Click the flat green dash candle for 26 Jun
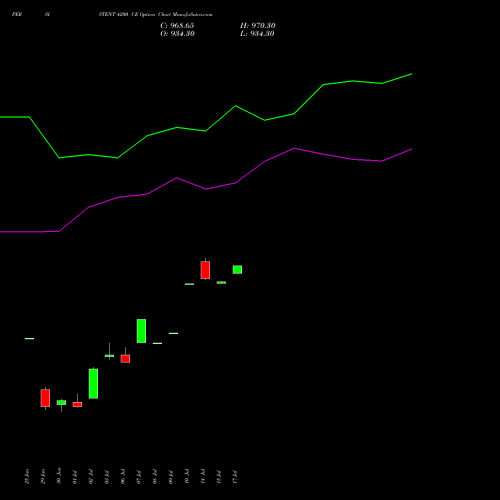This screenshot has width=500, height=500. (29, 339)
